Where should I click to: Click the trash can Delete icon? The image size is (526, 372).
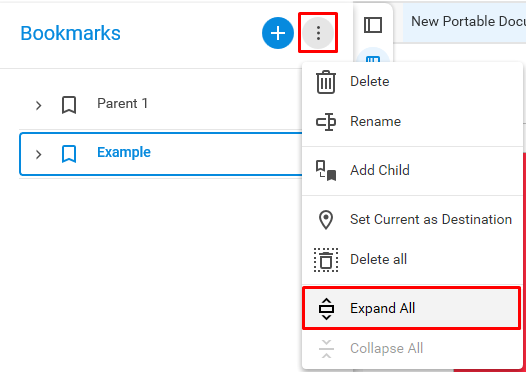326,82
